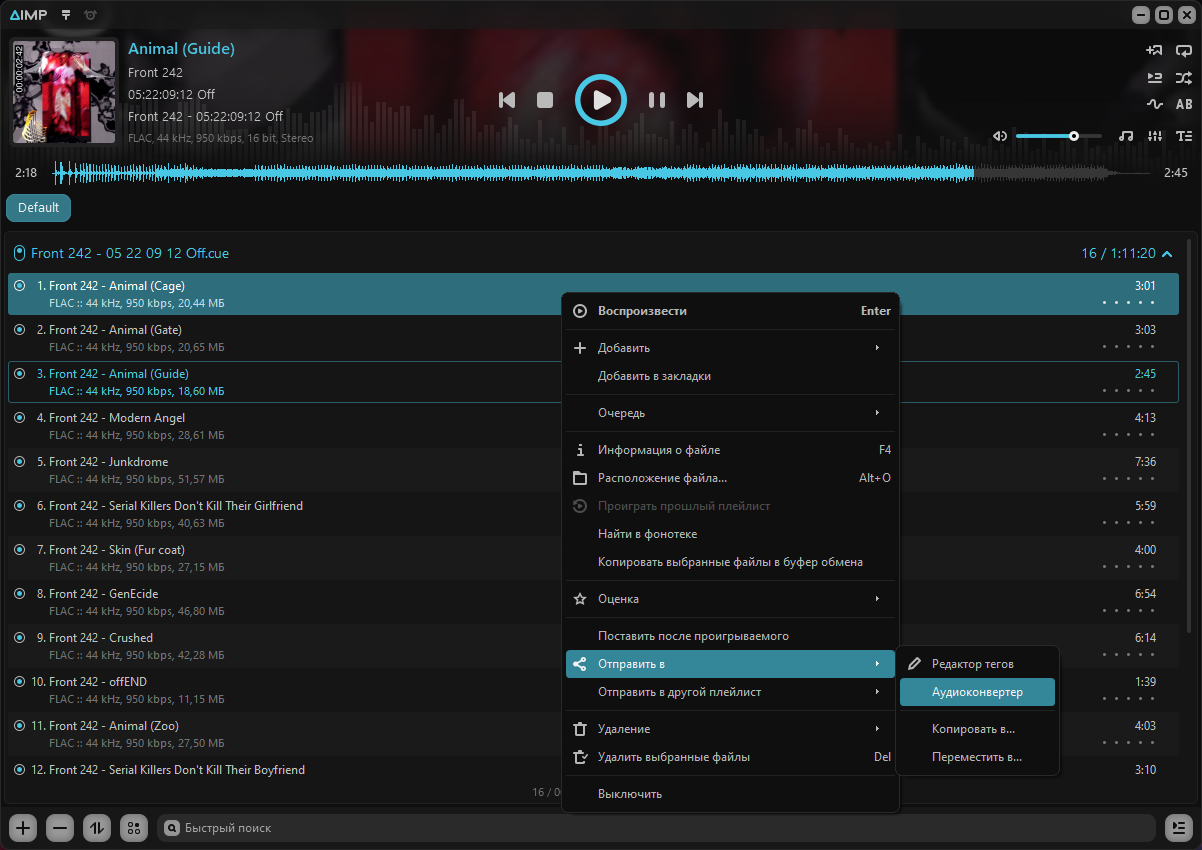The width and height of the screenshot is (1202, 850).
Task: Toggle shuffle playback icon
Action: click(1184, 77)
